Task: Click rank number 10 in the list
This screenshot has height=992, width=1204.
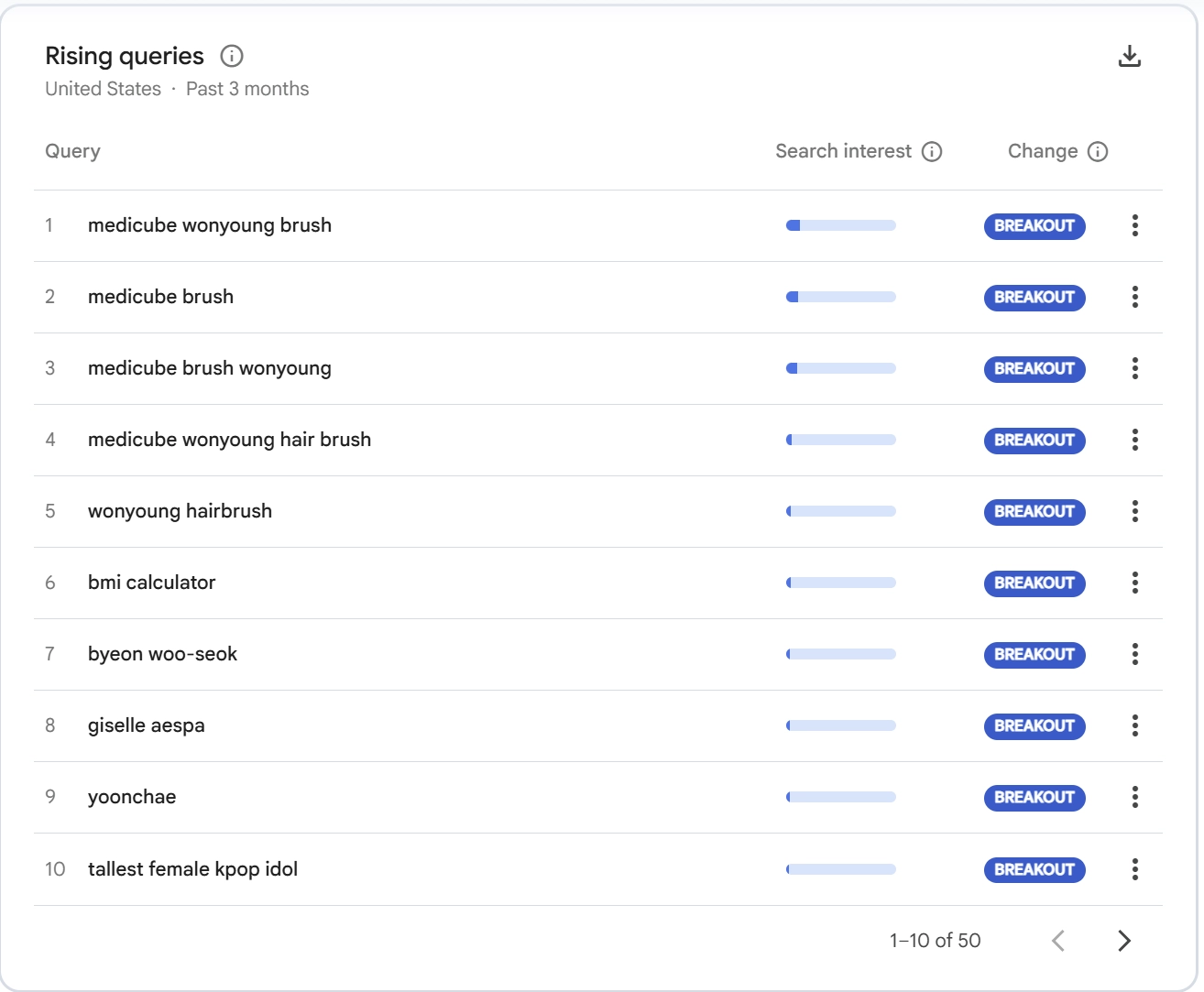Action: pos(55,869)
